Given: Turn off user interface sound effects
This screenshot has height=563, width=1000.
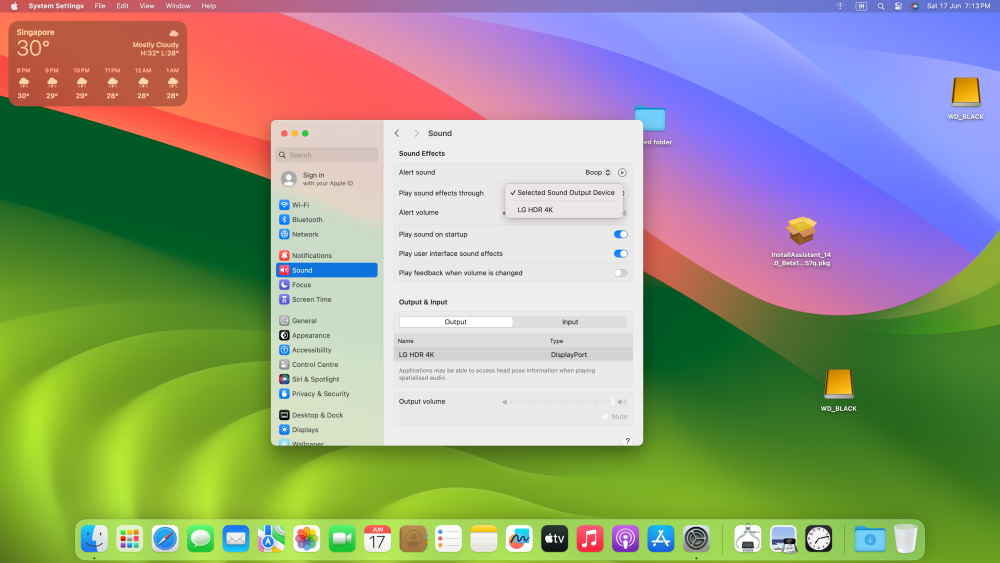Looking at the screenshot, I should [x=621, y=253].
